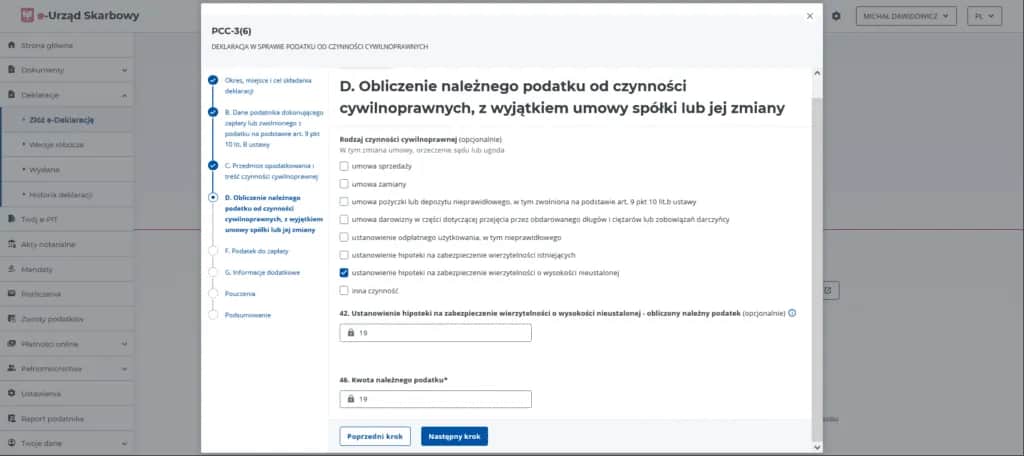This screenshot has height=456, width=1024.
Task: Click the external-link icon button behind dialog
Action: point(829,290)
